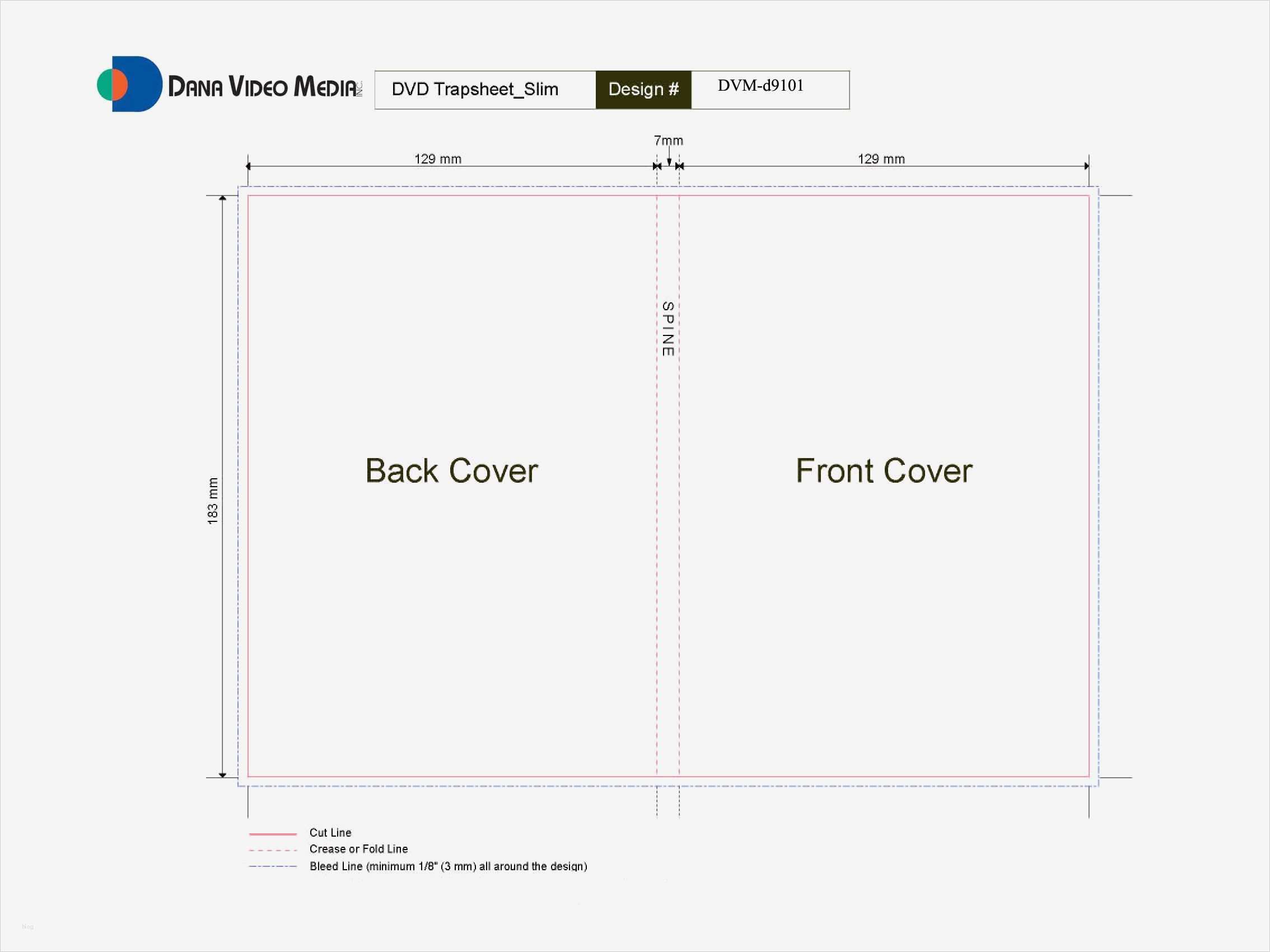
Task: Click the blue dash-dot Bleed Line swatch
Action: point(273,866)
